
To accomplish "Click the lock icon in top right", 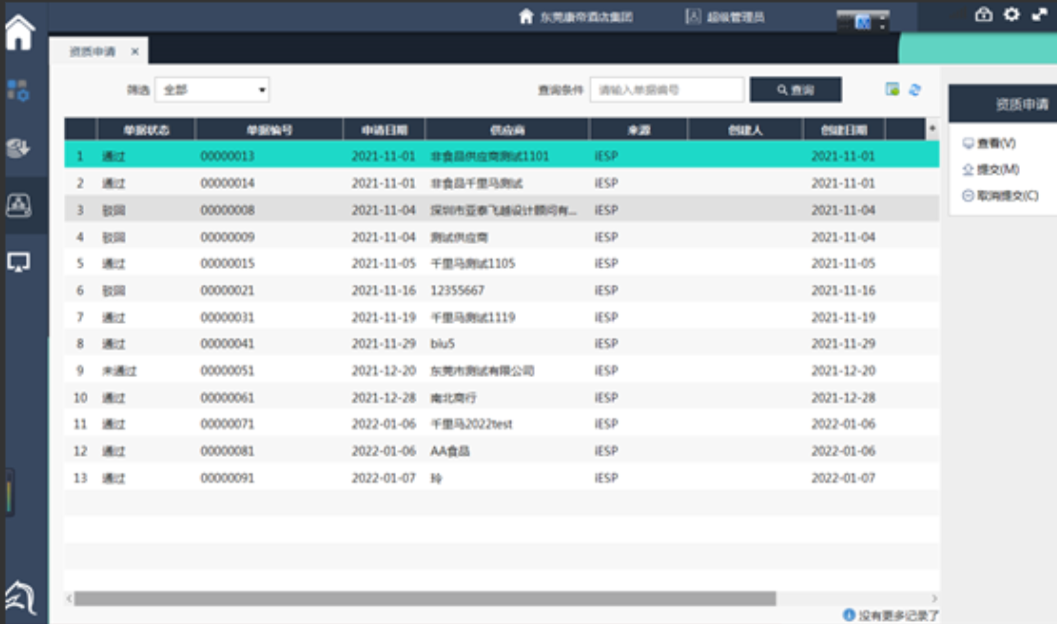I will (x=984, y=14).
